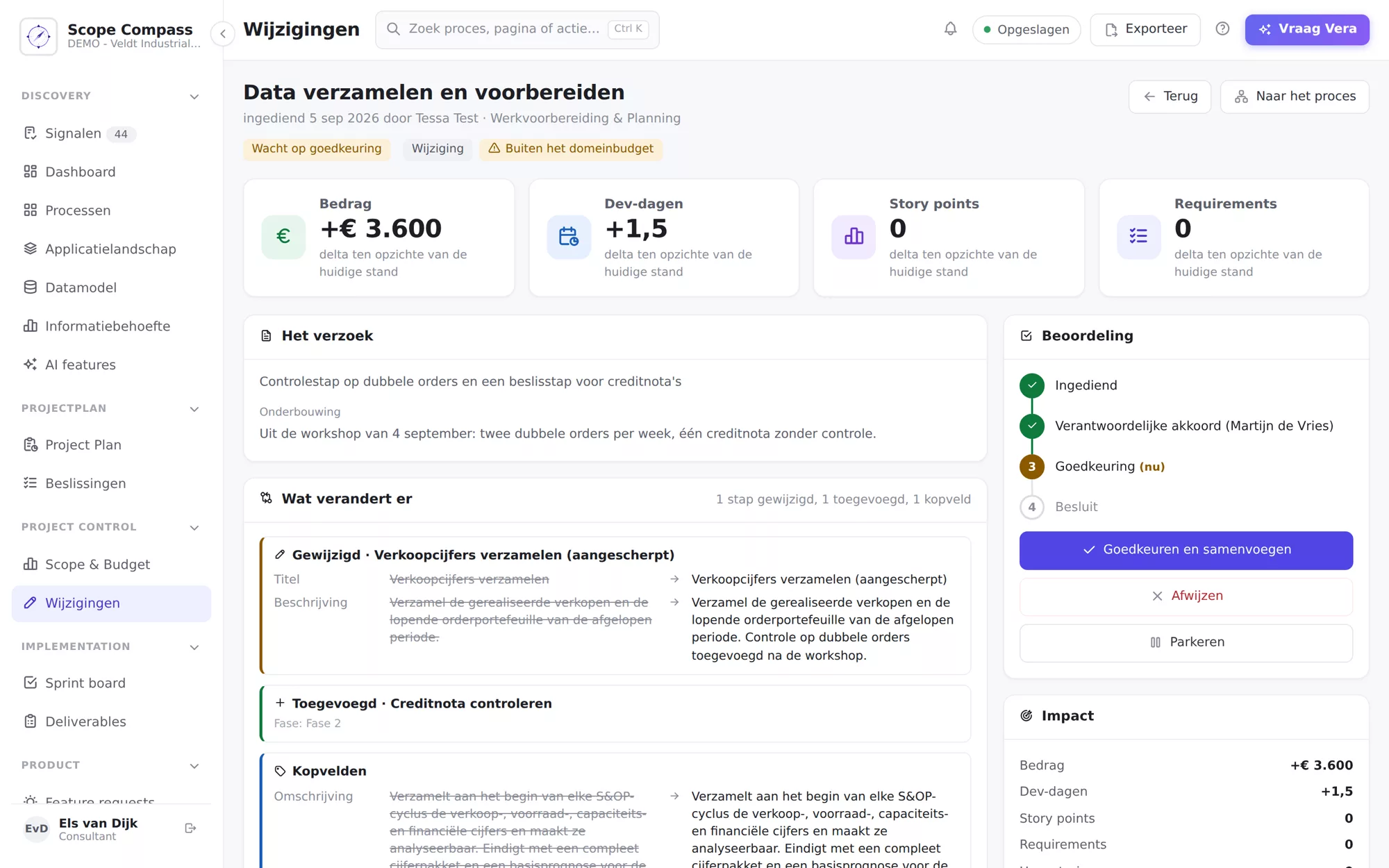The image size is (1389, 868).
Task: Click the Wijziging badge
Action: [438, 149]
